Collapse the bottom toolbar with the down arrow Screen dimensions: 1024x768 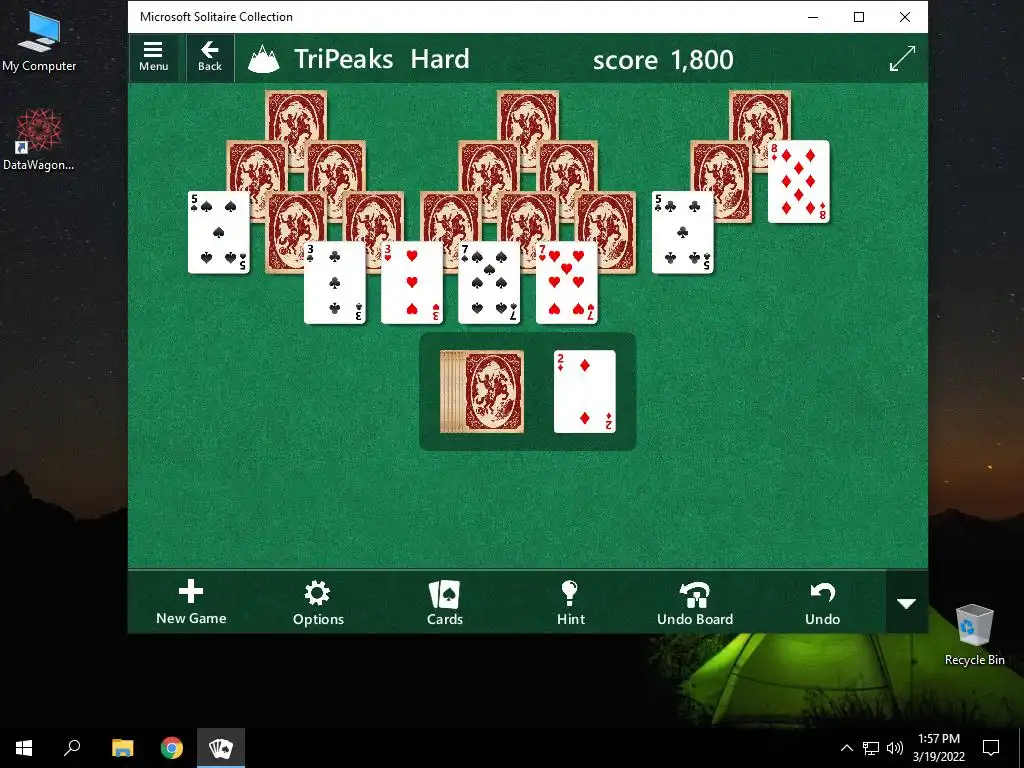(x=906, y=603)
